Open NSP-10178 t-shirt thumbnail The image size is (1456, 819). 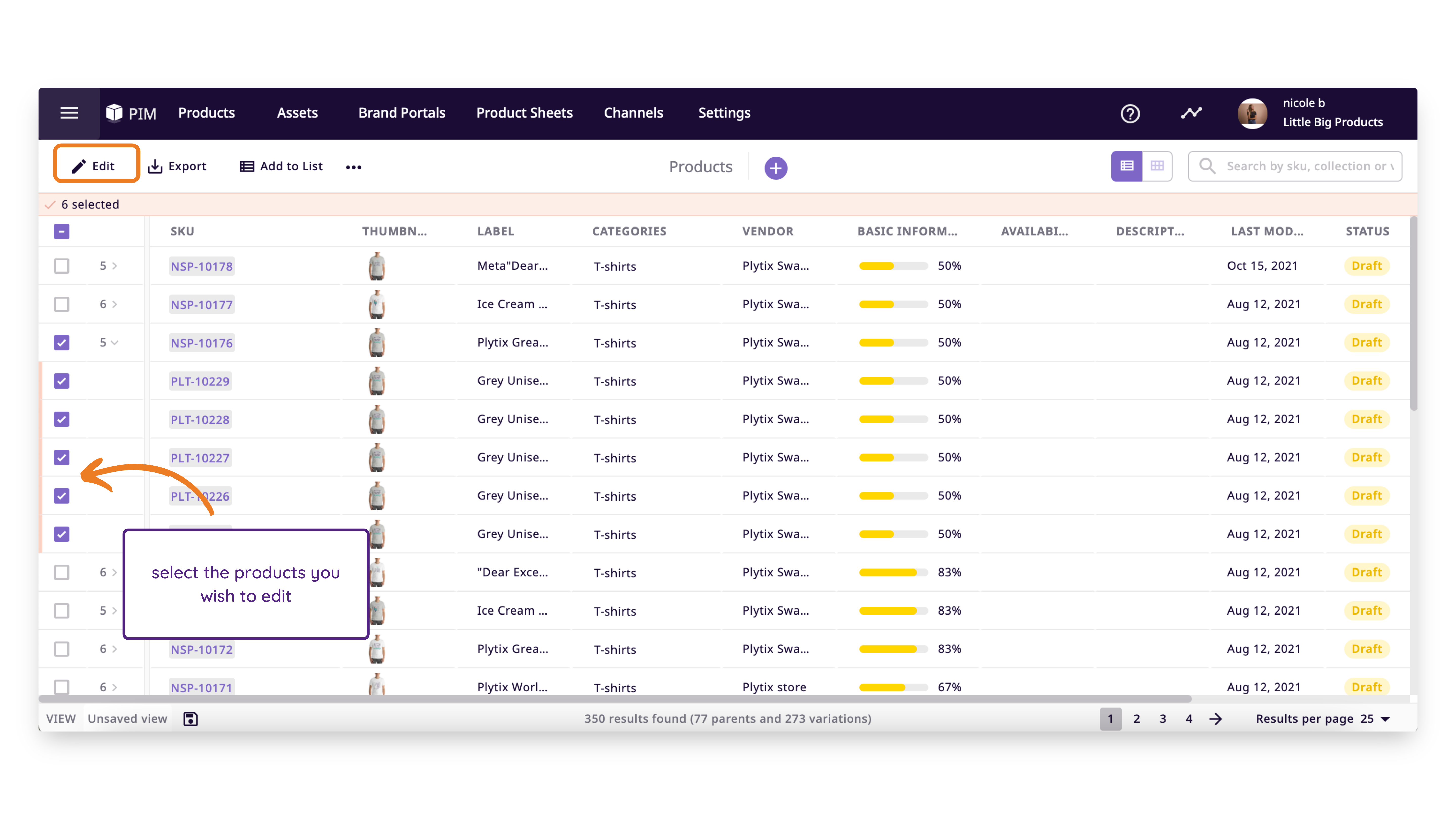(376, 266)
